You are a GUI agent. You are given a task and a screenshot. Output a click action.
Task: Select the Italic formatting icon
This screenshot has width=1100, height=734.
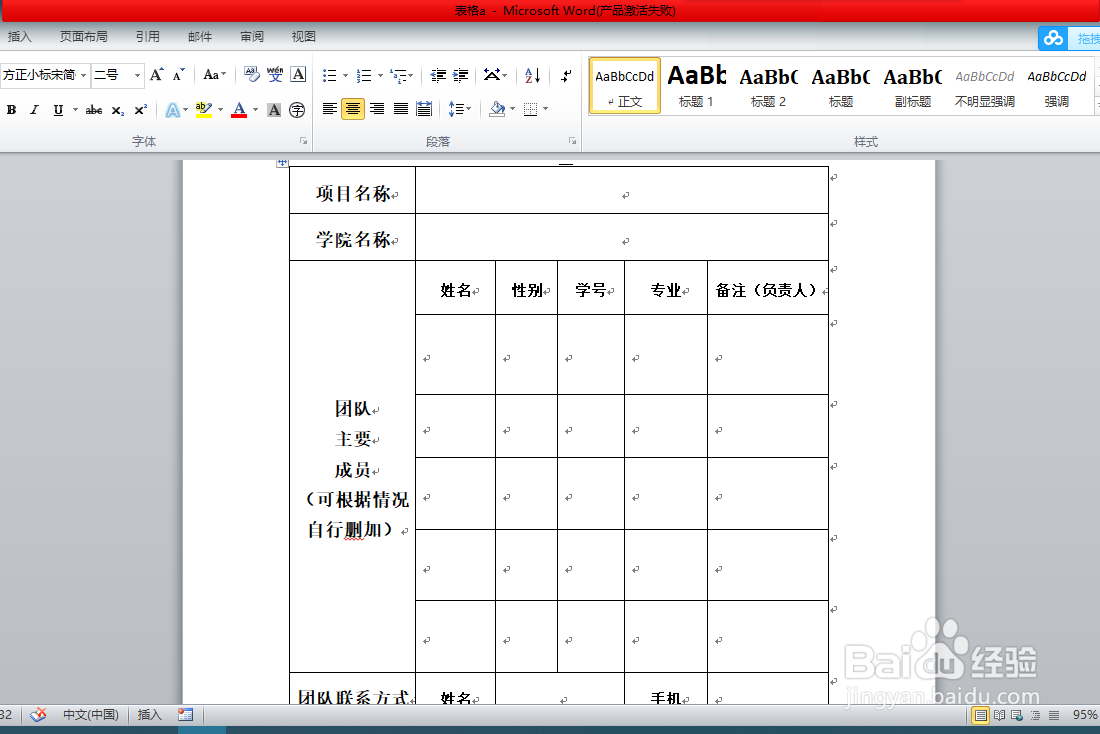(34, 109)
